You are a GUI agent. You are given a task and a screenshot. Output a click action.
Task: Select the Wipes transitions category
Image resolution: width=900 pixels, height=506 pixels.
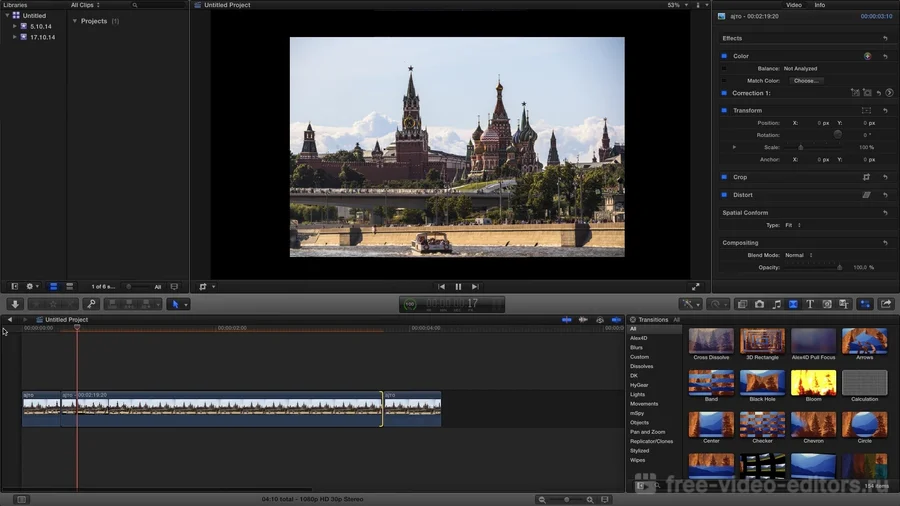coord(637,460)
